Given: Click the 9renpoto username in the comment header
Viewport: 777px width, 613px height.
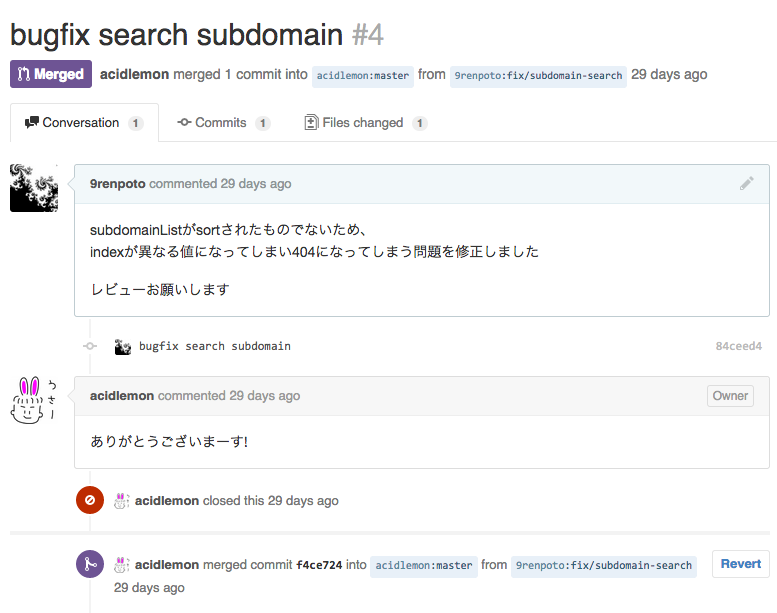Looking at the screenshot, I should 117,184.
